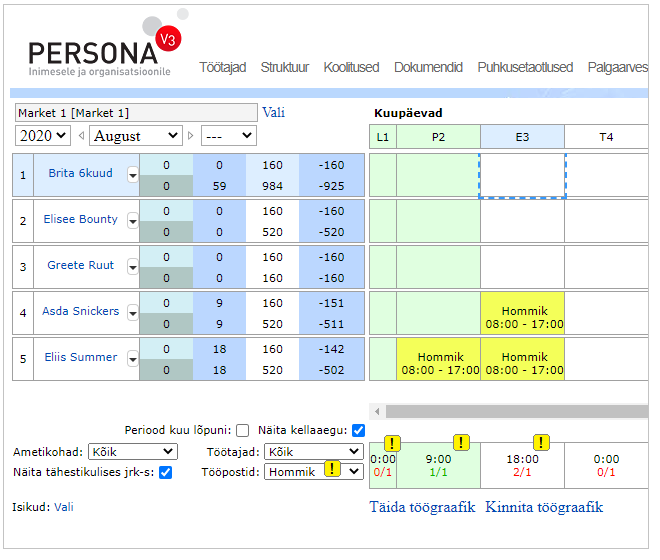Toggle Näita tähestikulises jrk-s checkbox
660x560 pixels.
[166, 472]
